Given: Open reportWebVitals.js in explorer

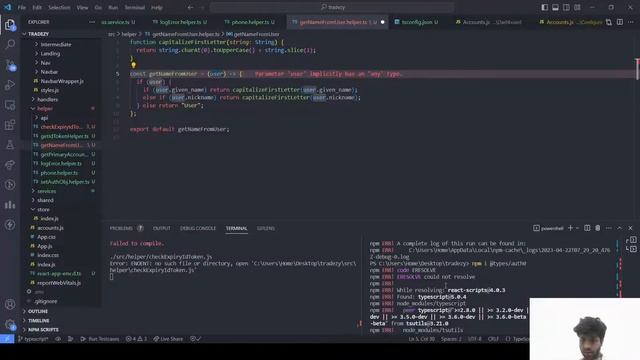Looking at the screenshot, I should point(59,282).
